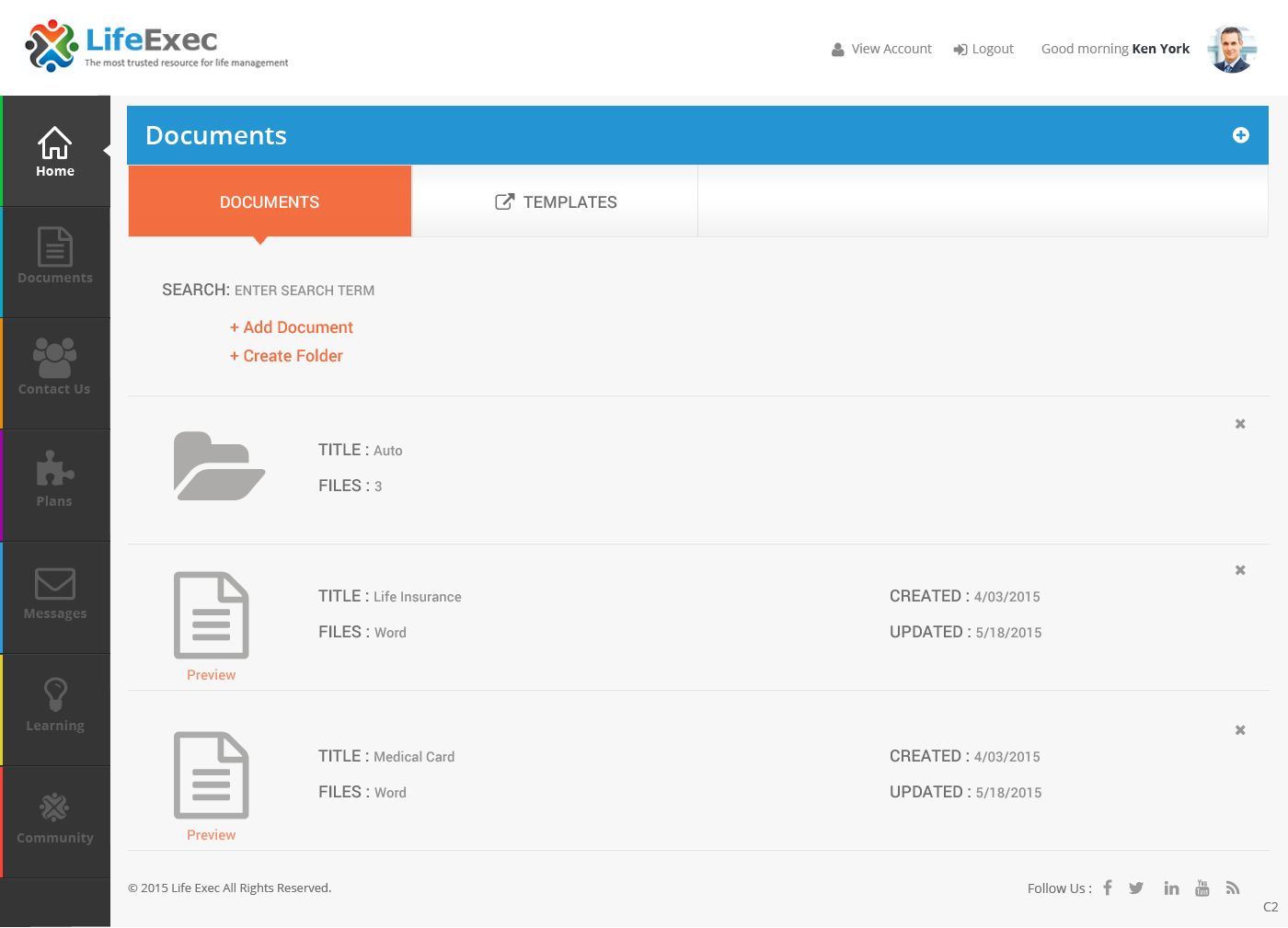
Task: Select the Home icon in the sidebar
Action: click(54, 144)
